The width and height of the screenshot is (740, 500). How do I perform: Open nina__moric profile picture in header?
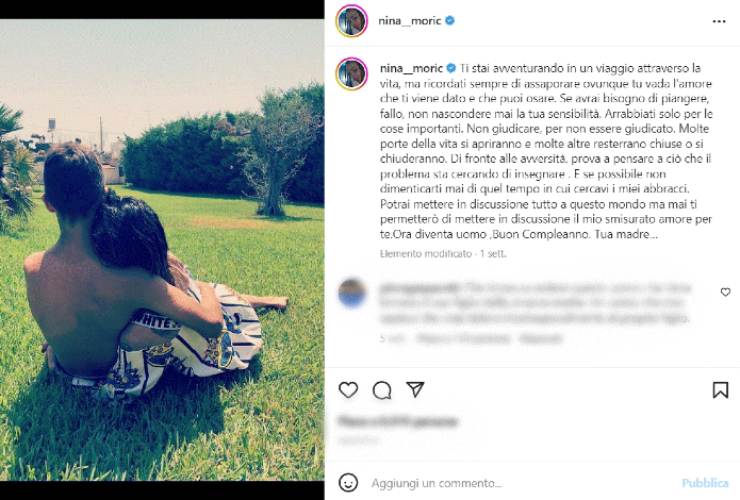coord(352,21)
